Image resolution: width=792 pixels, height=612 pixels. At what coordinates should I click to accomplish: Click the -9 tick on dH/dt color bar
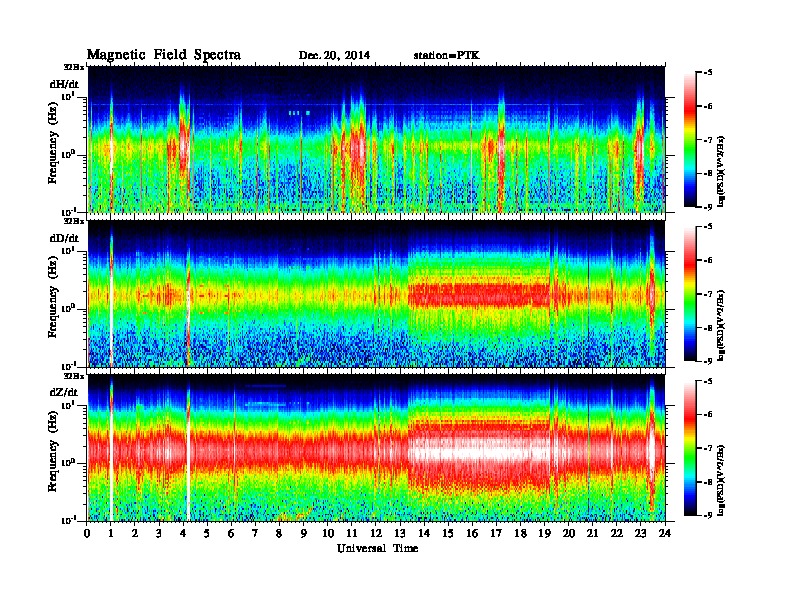click(708, 207)
